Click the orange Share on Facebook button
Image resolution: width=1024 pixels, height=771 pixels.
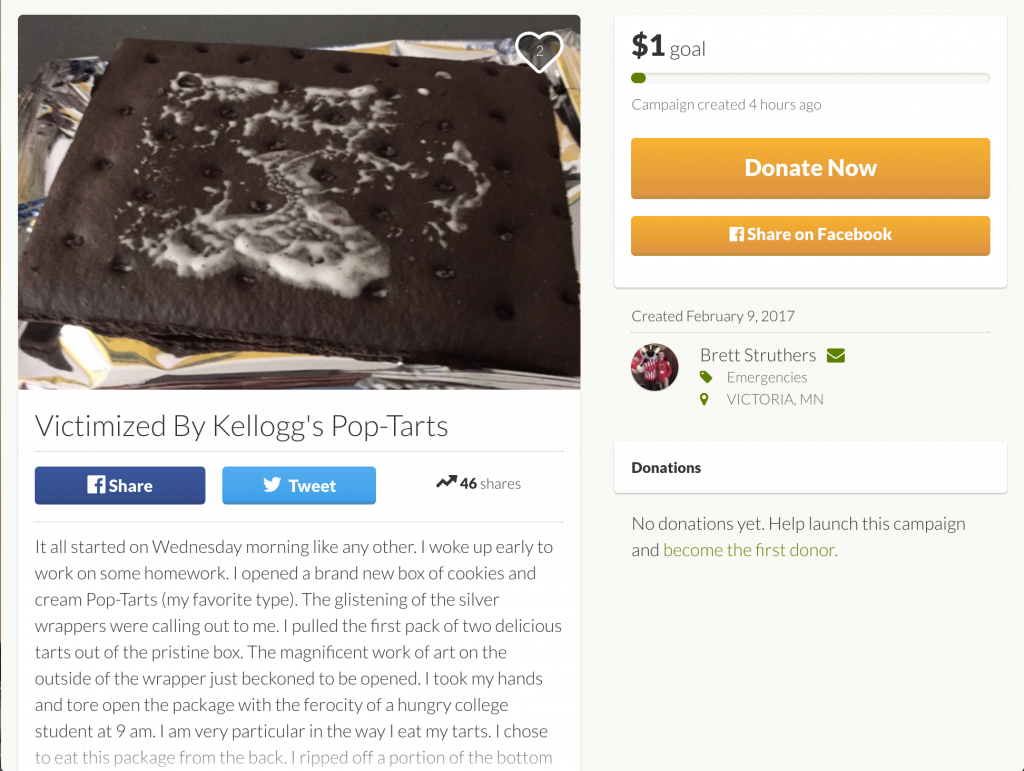pyautogui.click(x=810, y=235)
